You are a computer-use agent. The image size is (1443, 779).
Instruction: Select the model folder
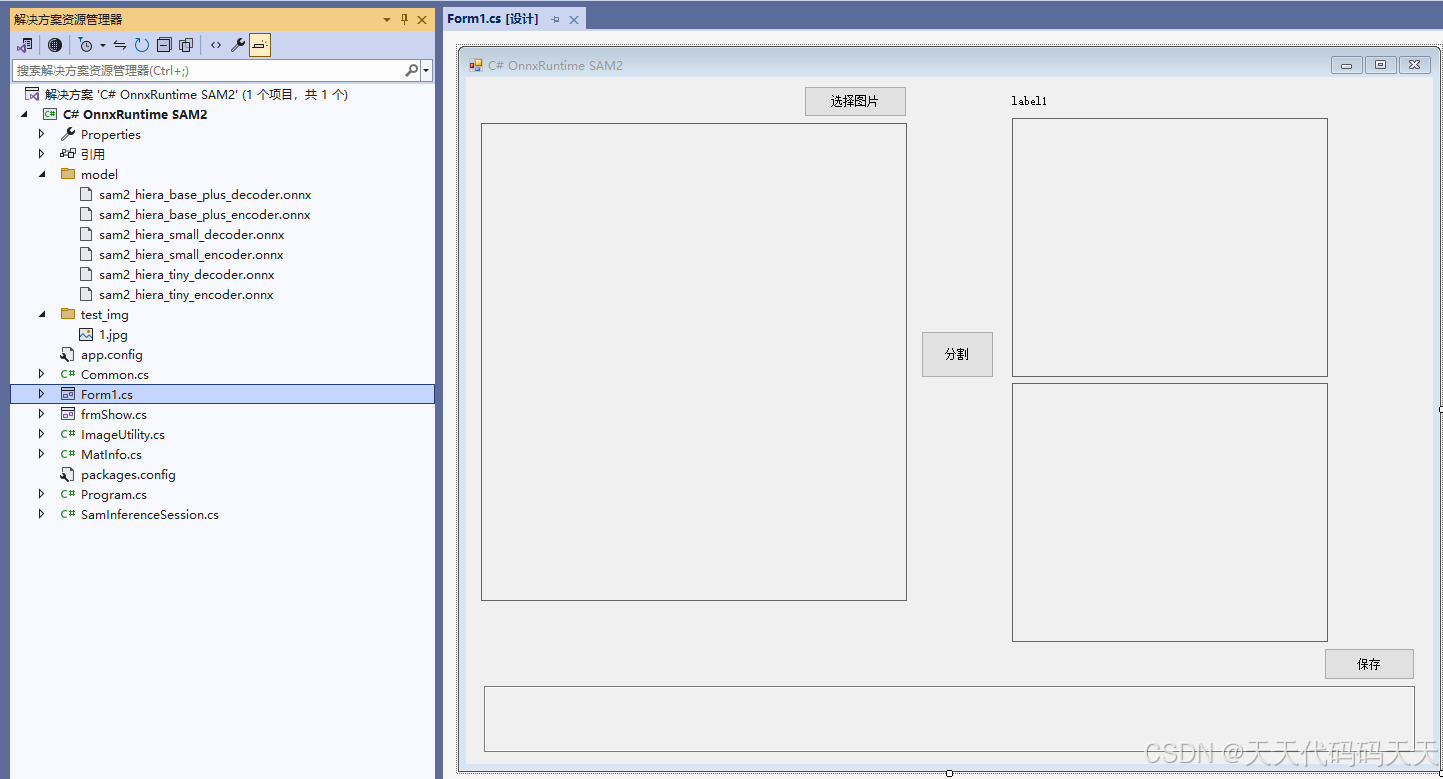pyautogui.click(x=99, y=175)
